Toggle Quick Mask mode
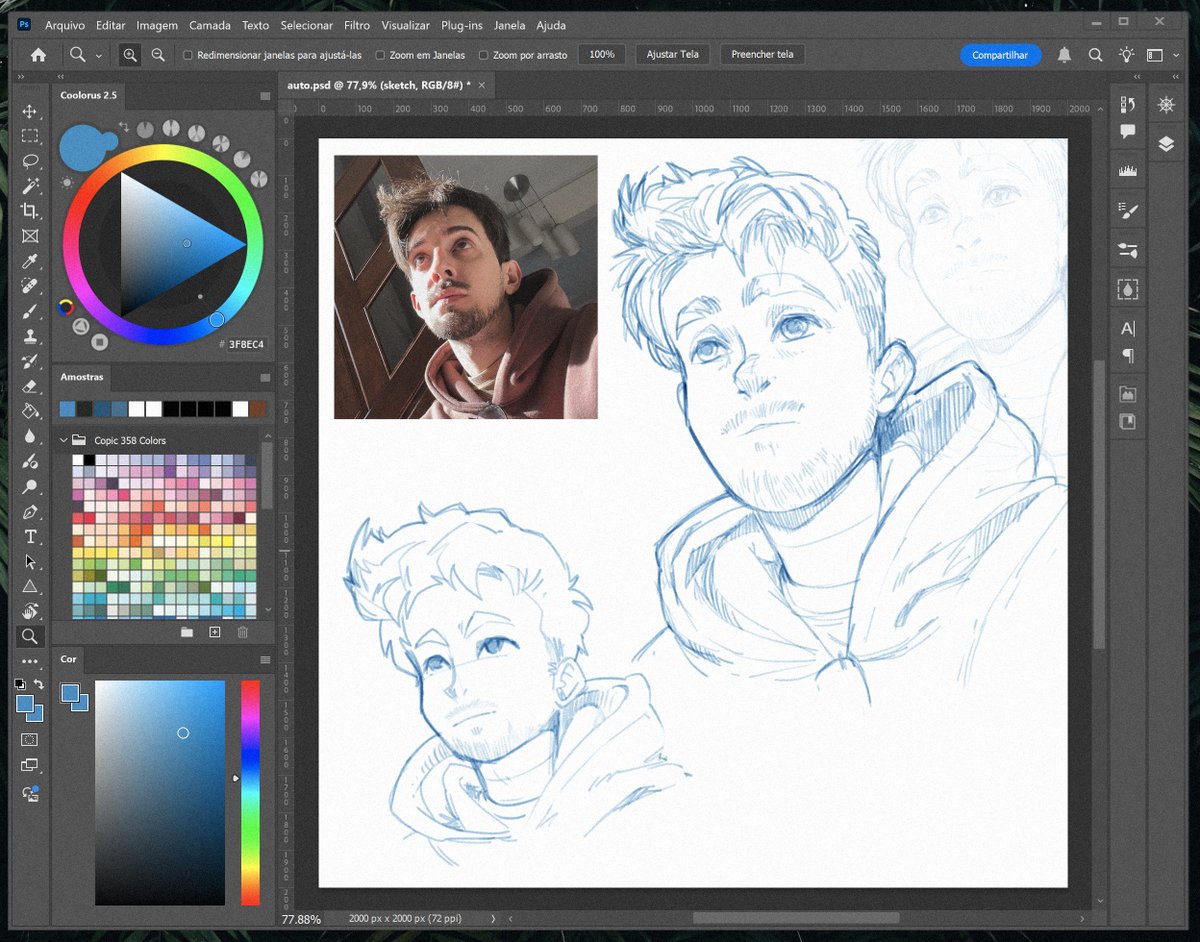This screenshot has width=1200, height=942. (30, 740)
